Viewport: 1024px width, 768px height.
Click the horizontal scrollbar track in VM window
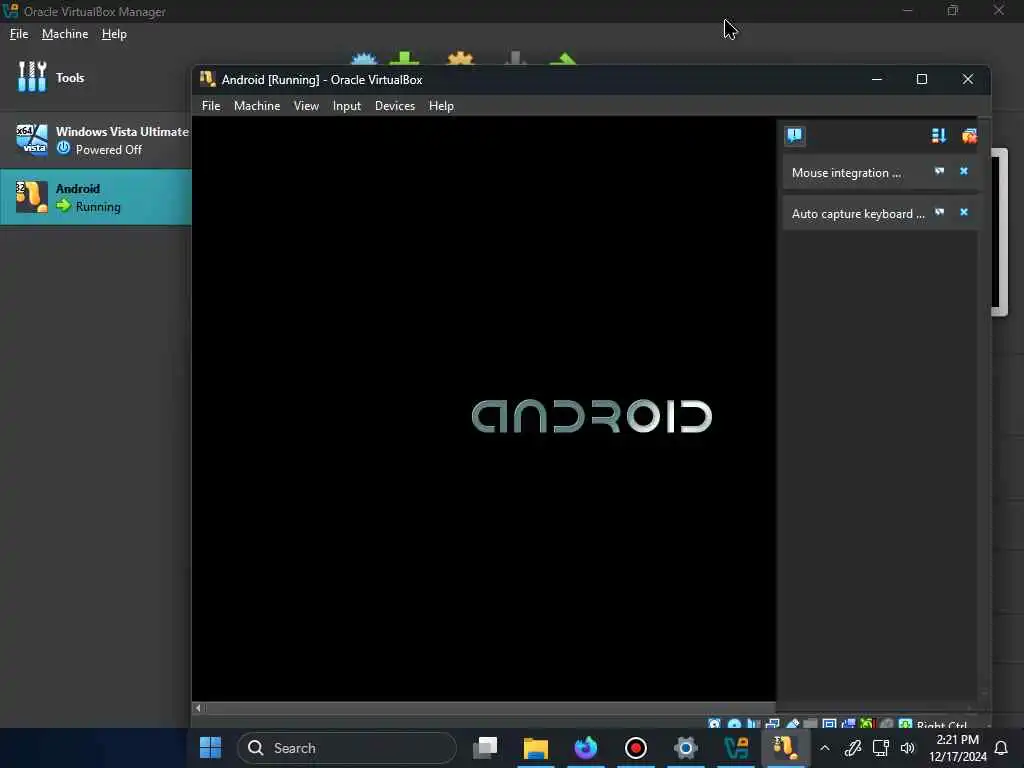(490, 708)
